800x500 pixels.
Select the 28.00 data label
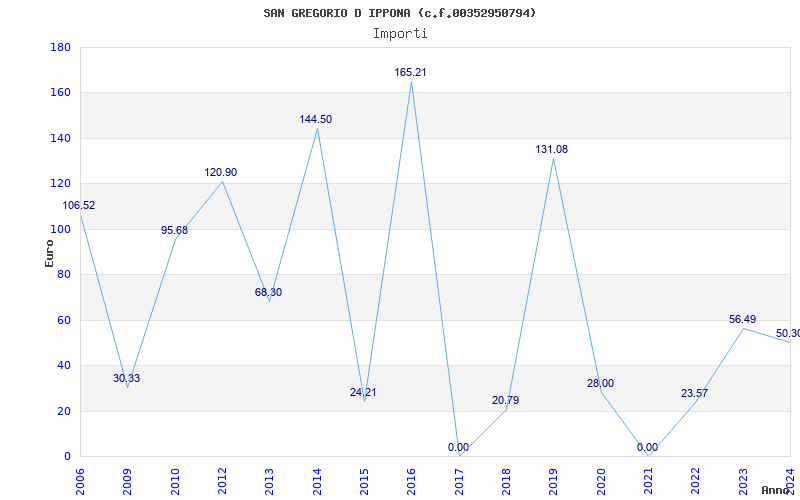[601, 384]
